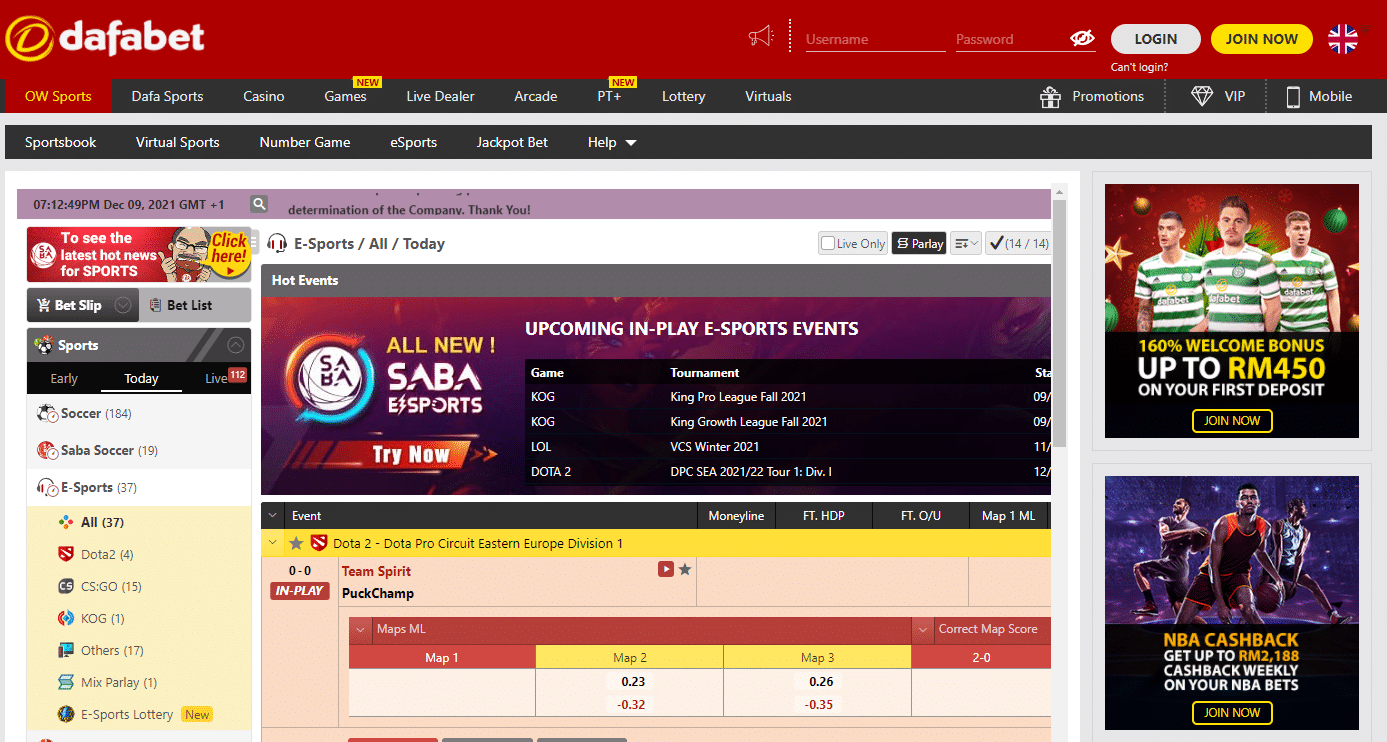The height and width of the screenshot is (742, 1387).
Task: Expand the Bet Slip chevron
Action: pos(123,305)
